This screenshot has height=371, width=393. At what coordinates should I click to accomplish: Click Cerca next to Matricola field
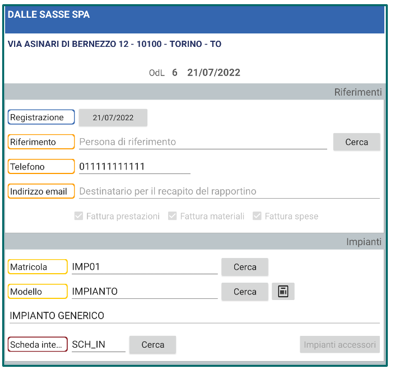point(245,267)
